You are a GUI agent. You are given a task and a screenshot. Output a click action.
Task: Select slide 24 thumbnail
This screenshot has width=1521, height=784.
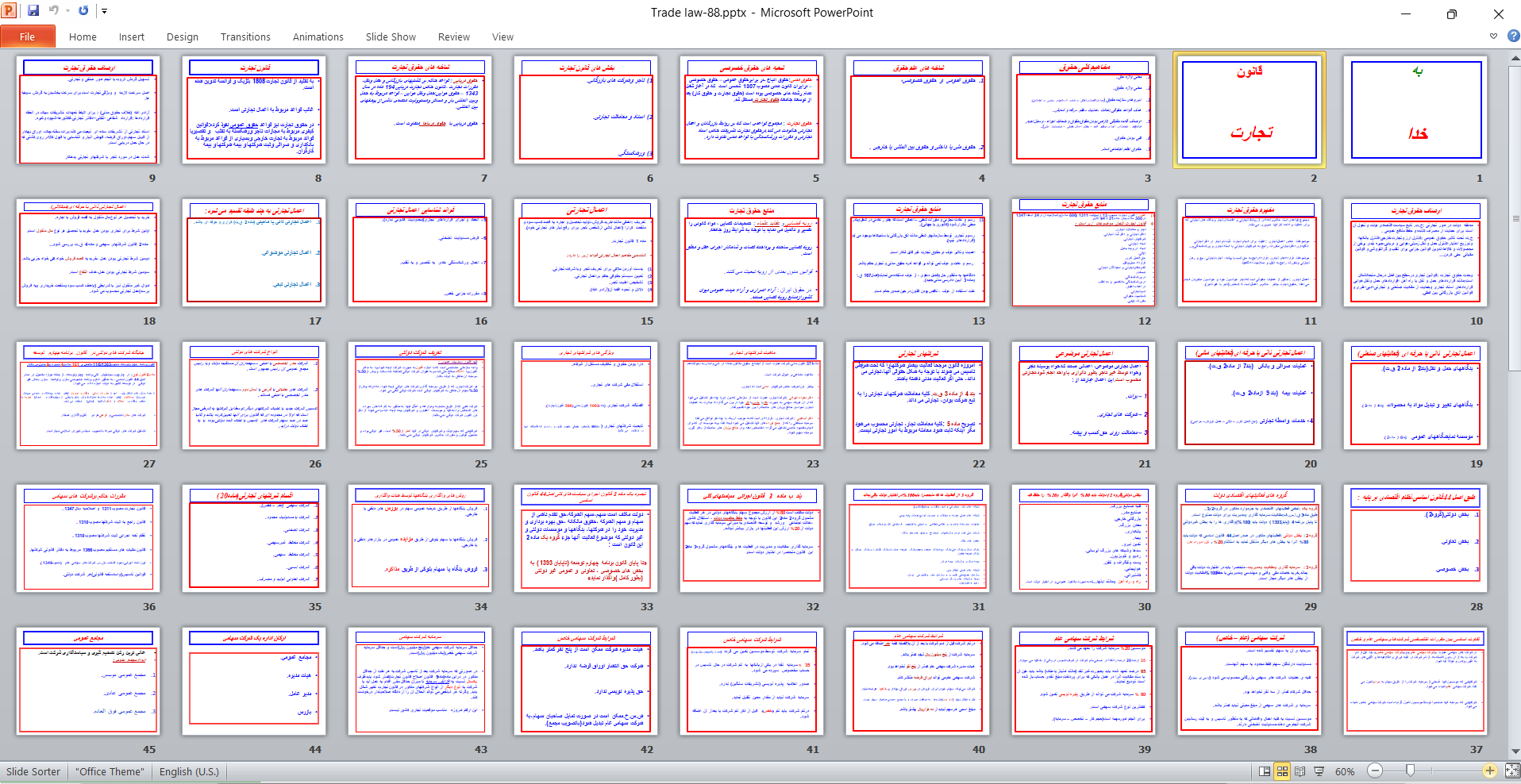[x=586, y=396]
